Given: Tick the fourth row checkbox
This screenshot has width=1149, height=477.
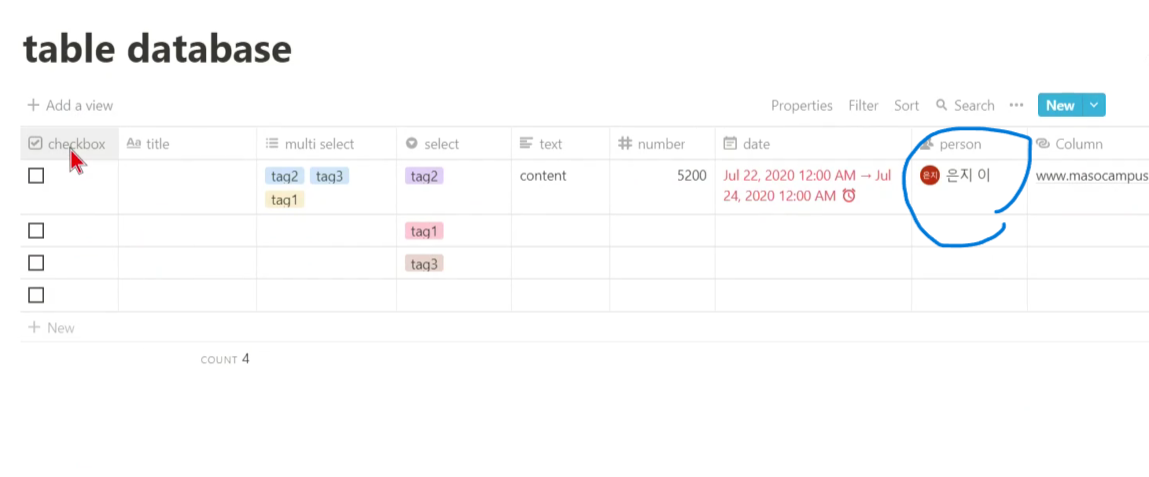Looking at the screenshot, I should 36,295.
